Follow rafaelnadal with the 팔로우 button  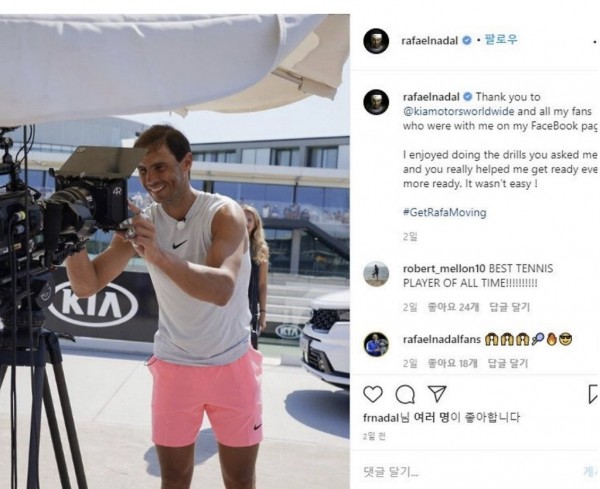pos(501,39)
